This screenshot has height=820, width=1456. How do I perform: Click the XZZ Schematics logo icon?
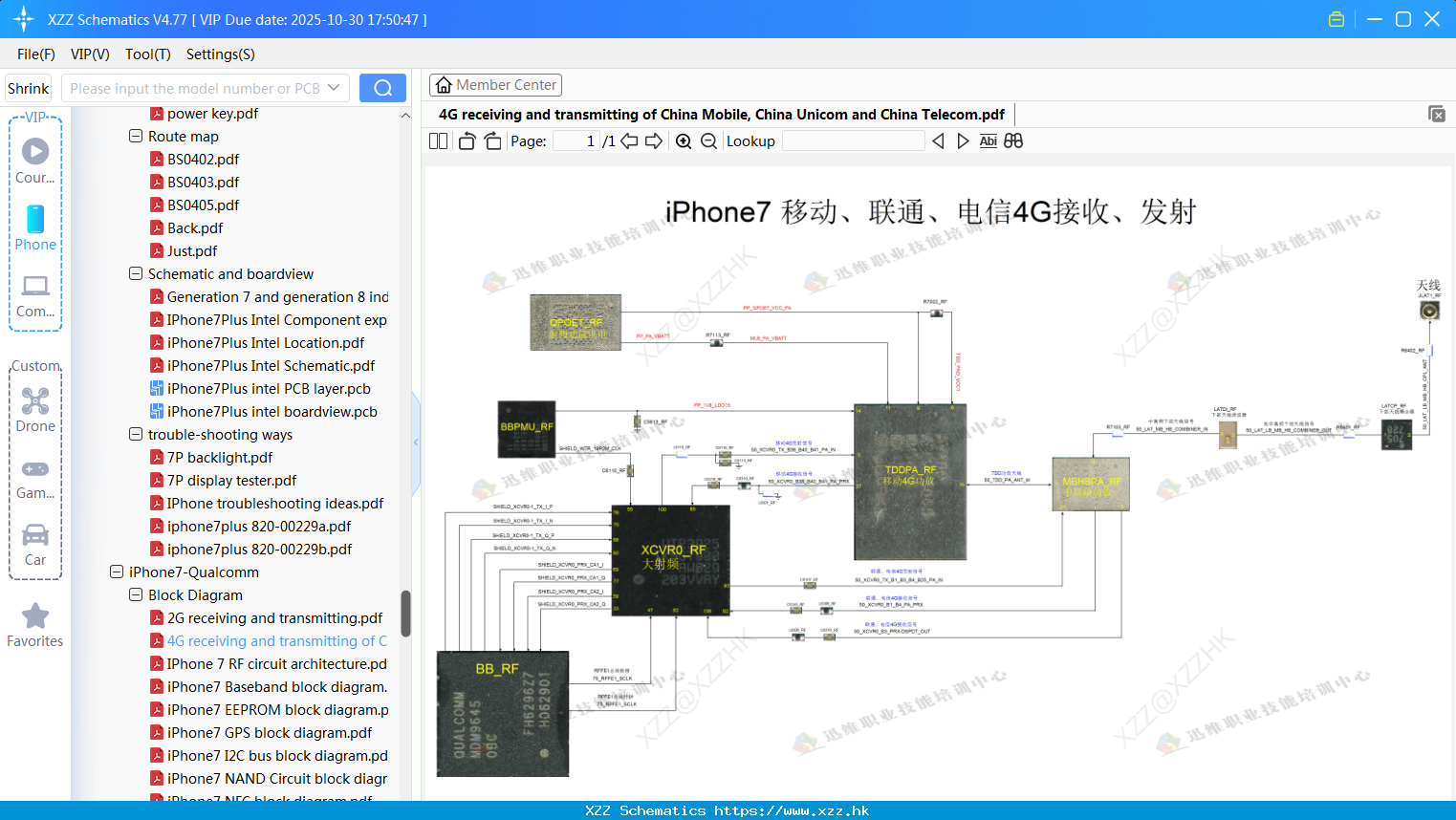click(x=24, y=19)
